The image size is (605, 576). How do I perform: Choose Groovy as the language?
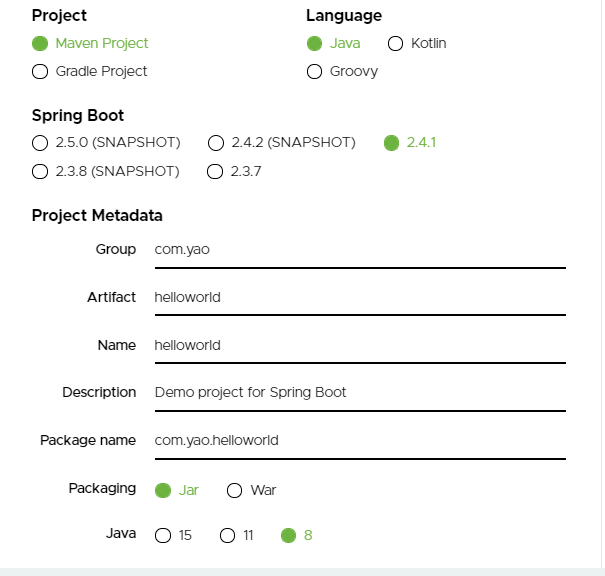point(314,72)
